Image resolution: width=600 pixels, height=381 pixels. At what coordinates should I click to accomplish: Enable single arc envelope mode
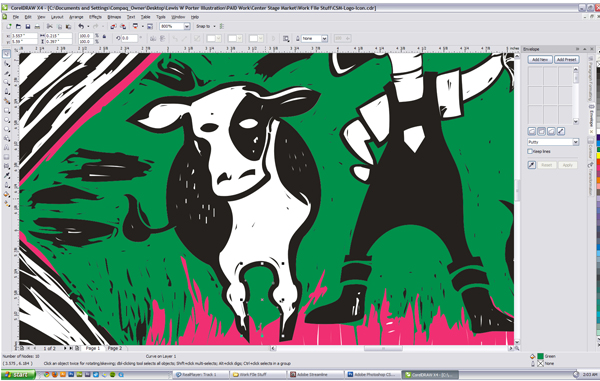[541, 131]
